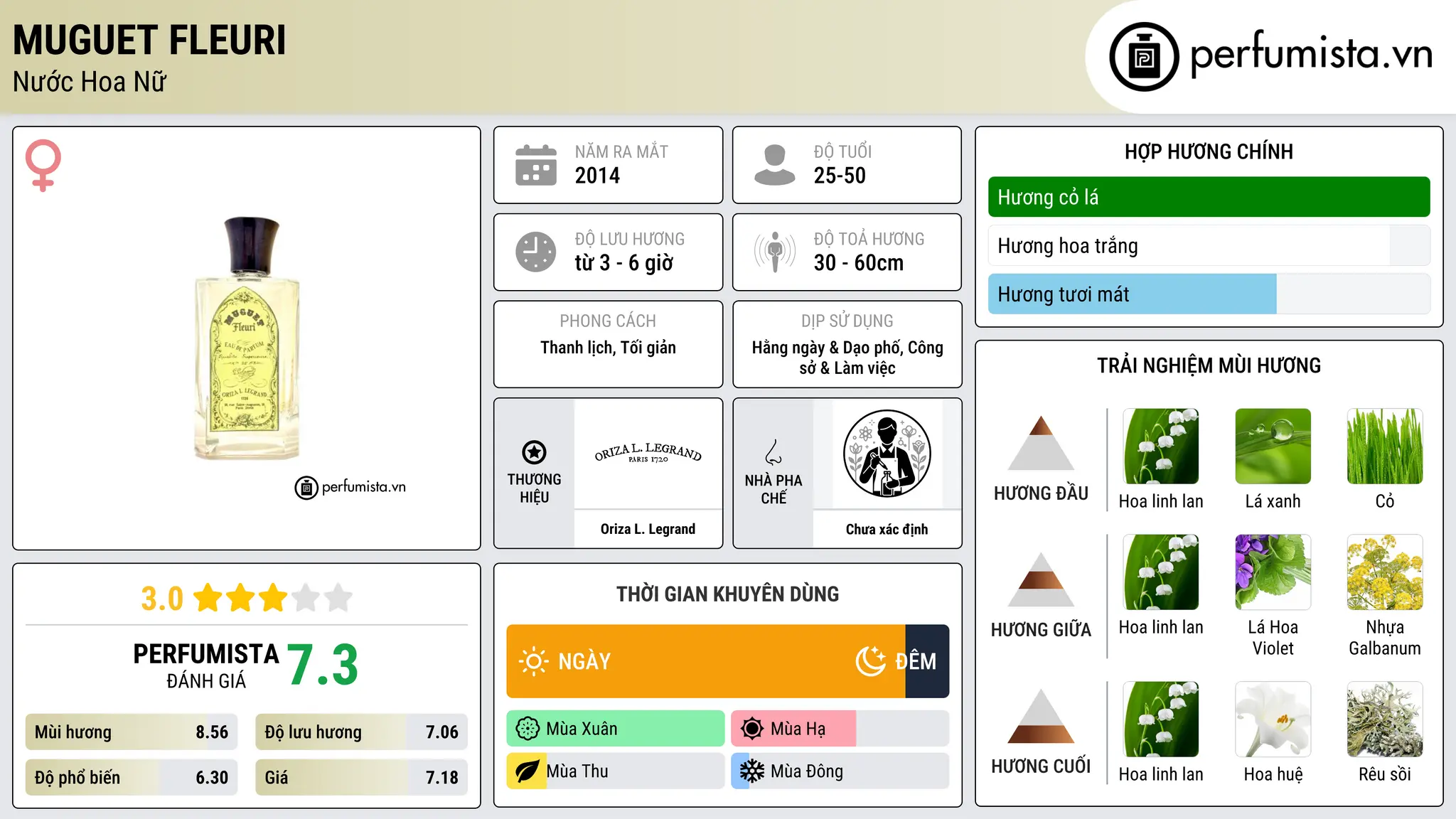The height and width of the screenshot is (819, 1456).
Task: Click the Hương Đầu pyramid icon
Action: tap(1042, 443)
